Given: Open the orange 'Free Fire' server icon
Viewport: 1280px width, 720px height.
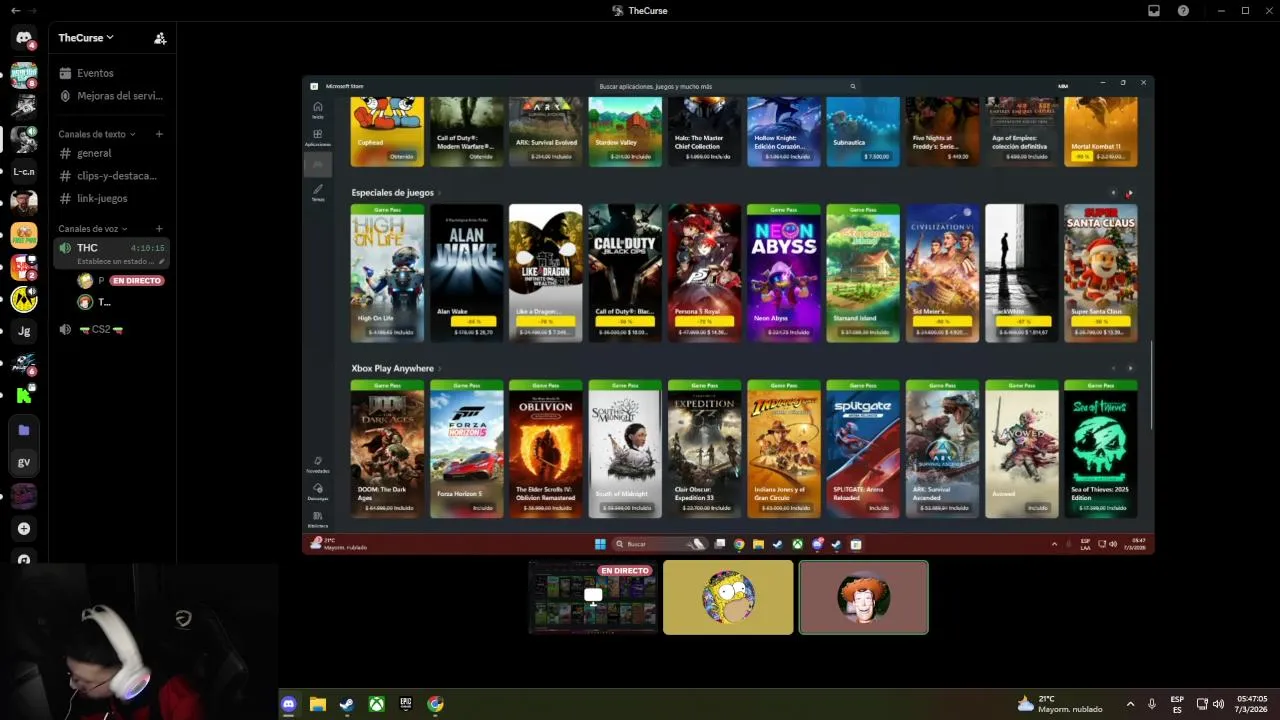Looking at the screenshot, I should pyautogui.click(x=24, y=235).
